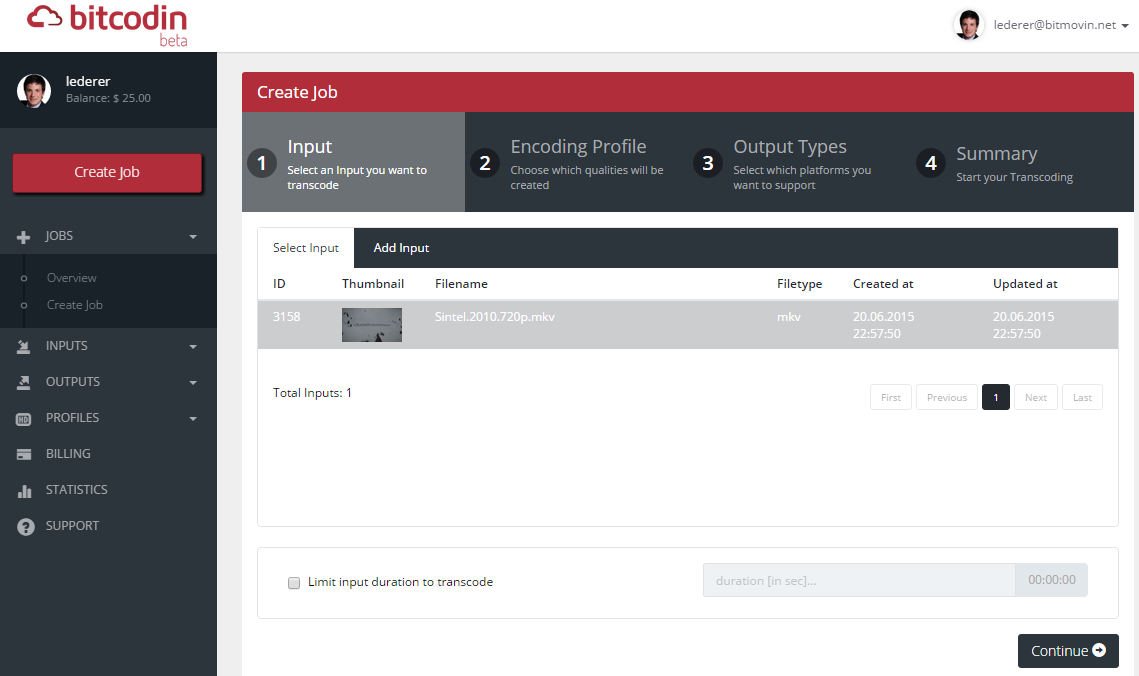Viewport: 1139px width, 676px height.
Task: Click the BILLING card icon
Action: (23, 455)
